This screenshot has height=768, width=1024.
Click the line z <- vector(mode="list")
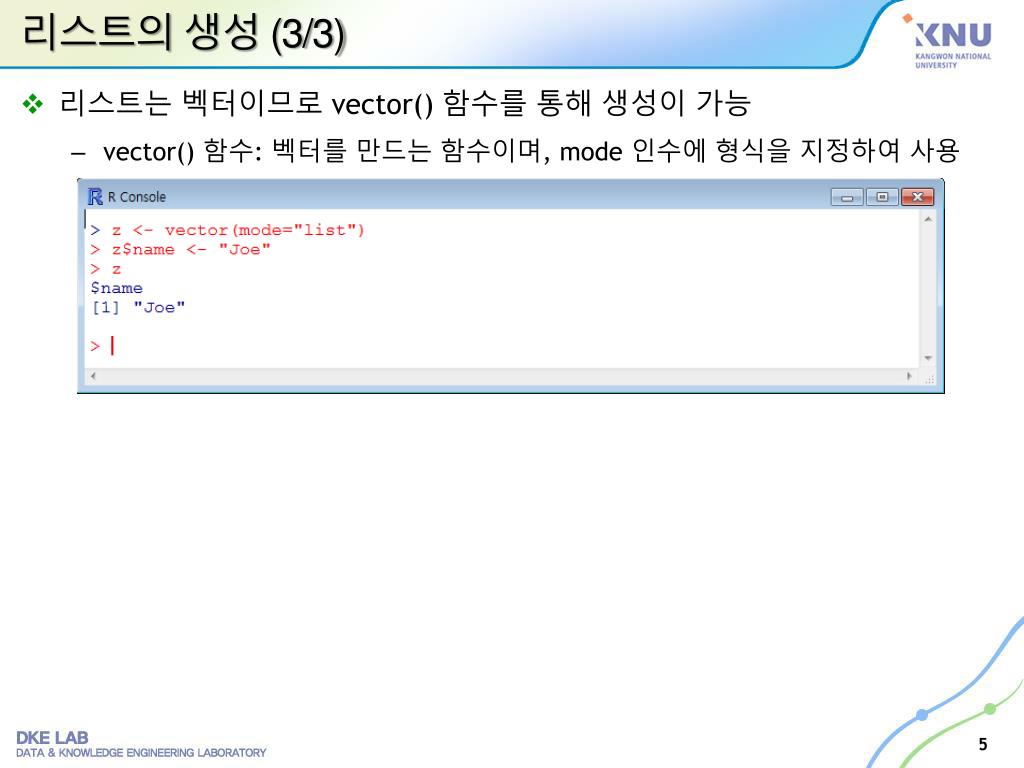(x=227, y=230)
